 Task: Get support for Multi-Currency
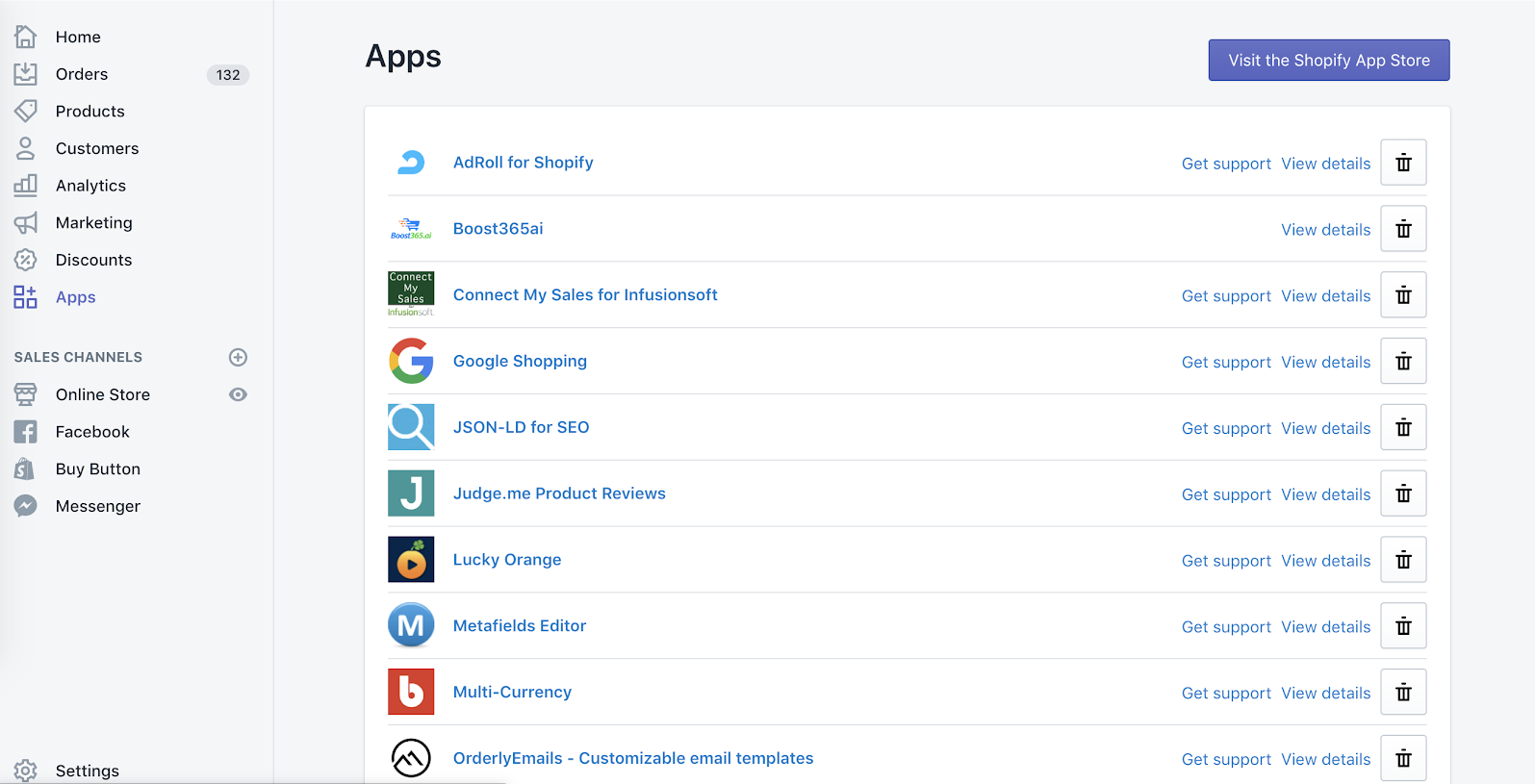click(1226, 694)
